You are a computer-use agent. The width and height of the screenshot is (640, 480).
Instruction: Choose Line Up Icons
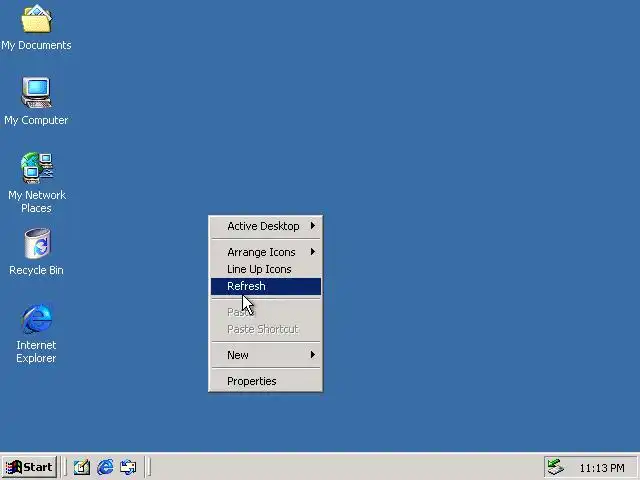click(266, 269)
